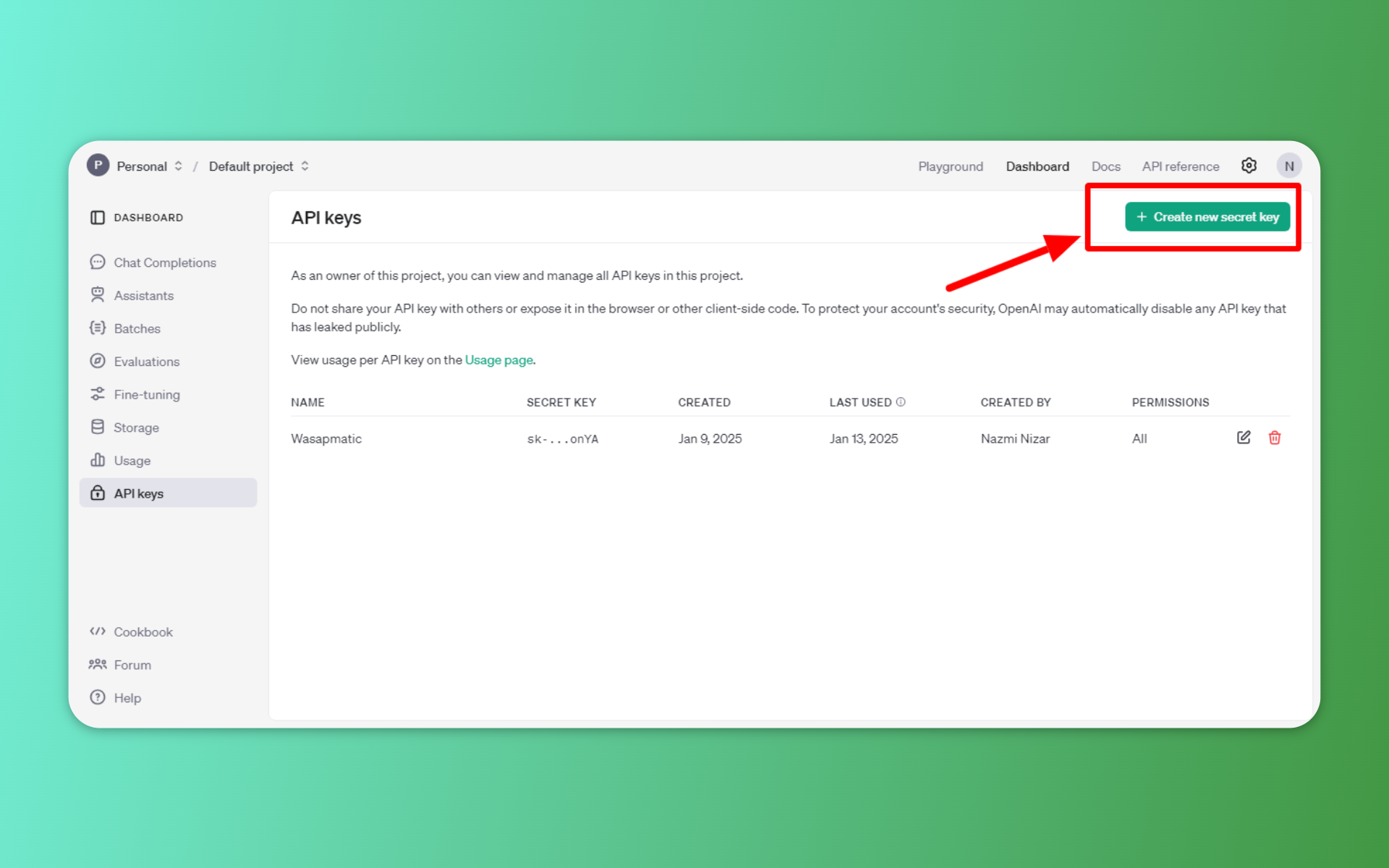Open the Personal organization switcher dropdown
1389x868 pixels.
[178, 166]
